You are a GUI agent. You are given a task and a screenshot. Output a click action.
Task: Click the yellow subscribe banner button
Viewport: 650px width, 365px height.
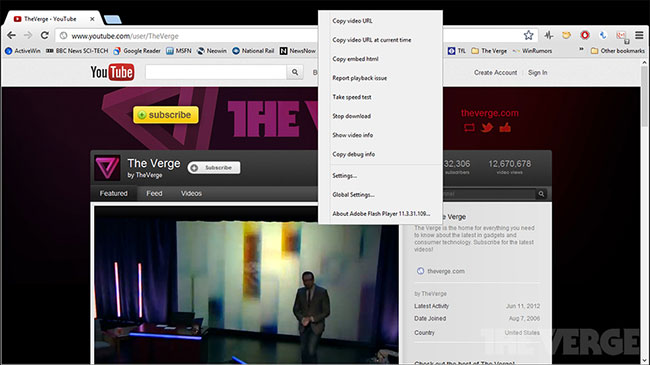(x=166, y=115)
